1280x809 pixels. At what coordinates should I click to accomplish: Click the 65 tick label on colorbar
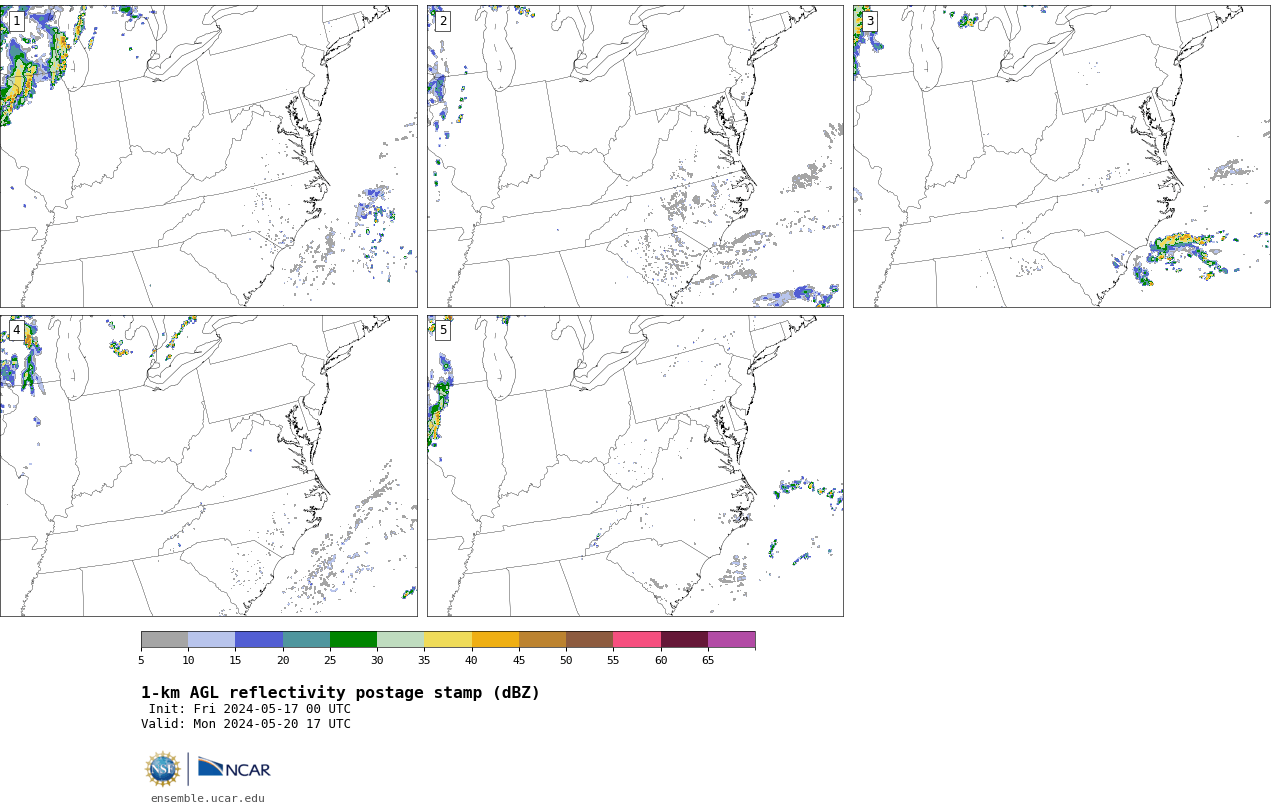[x=708, y=660]
